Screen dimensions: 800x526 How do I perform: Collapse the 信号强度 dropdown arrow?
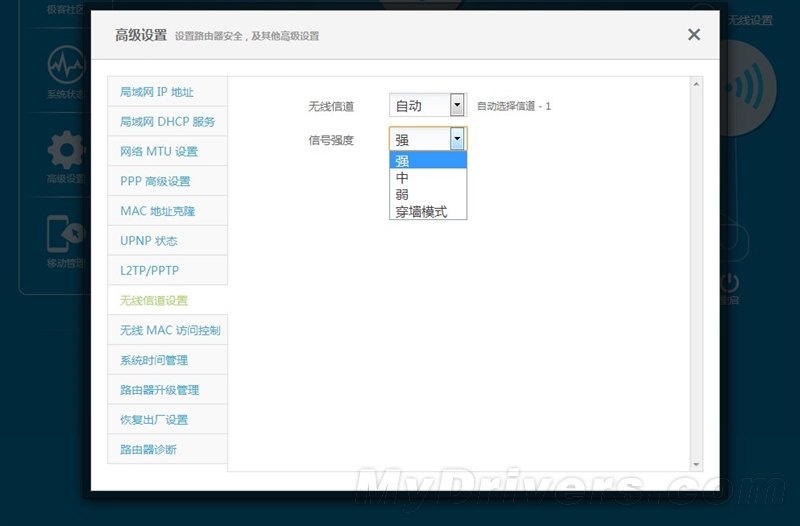point(457,139)
